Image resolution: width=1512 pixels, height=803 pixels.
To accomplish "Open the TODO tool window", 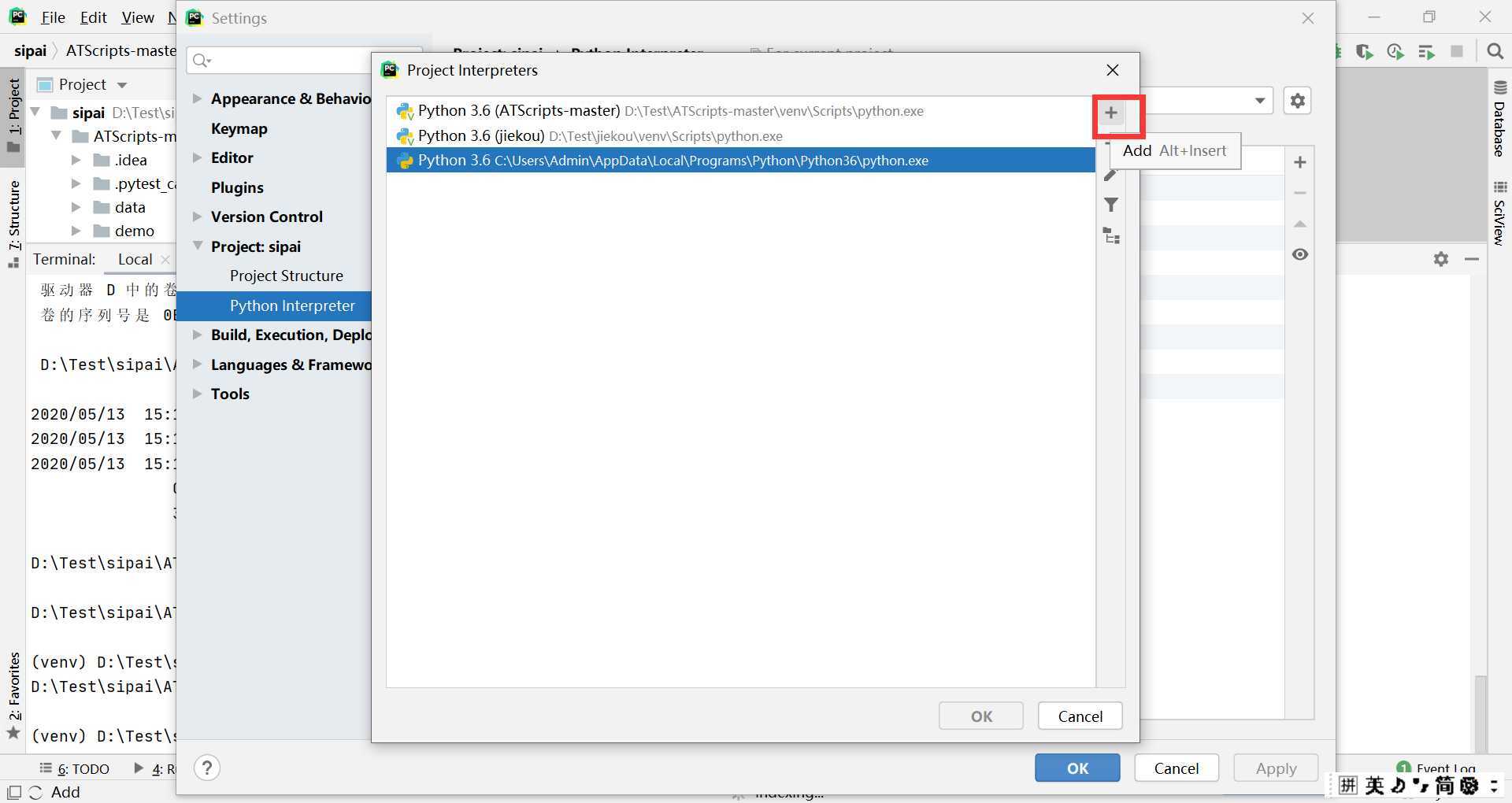I will click(x=76, y=768).
